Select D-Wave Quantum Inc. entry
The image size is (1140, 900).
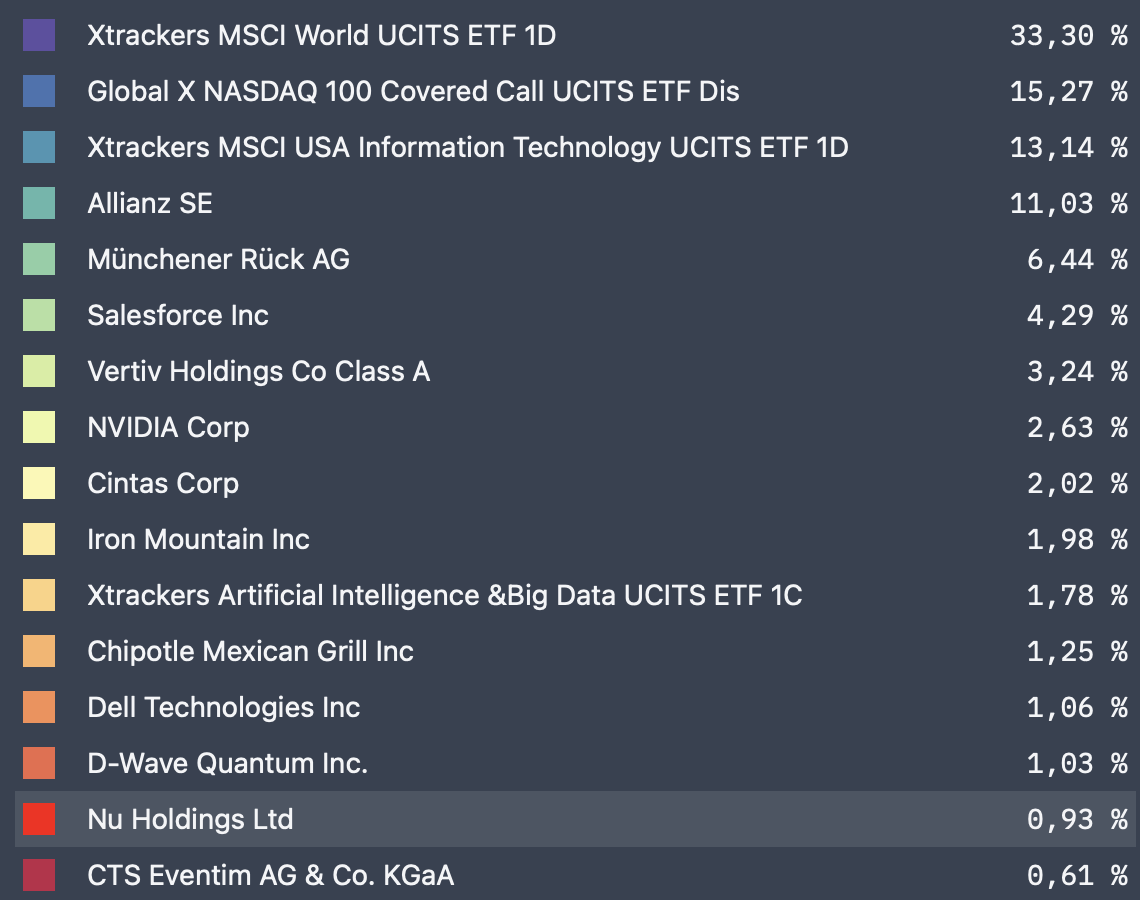click(x=227, y=764)
